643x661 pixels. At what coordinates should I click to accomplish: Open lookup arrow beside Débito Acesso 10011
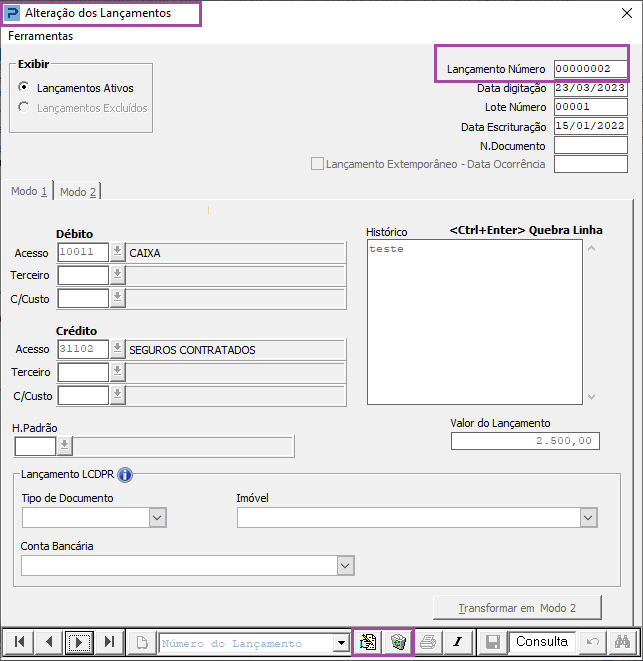pyautogui.click(x=118, y=252)
